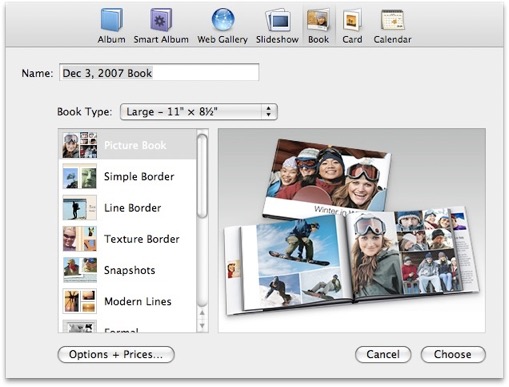509x387 pixels.
Task: Confirm with the Choose button
Action: pyautogui.click(x=453, y=354)
